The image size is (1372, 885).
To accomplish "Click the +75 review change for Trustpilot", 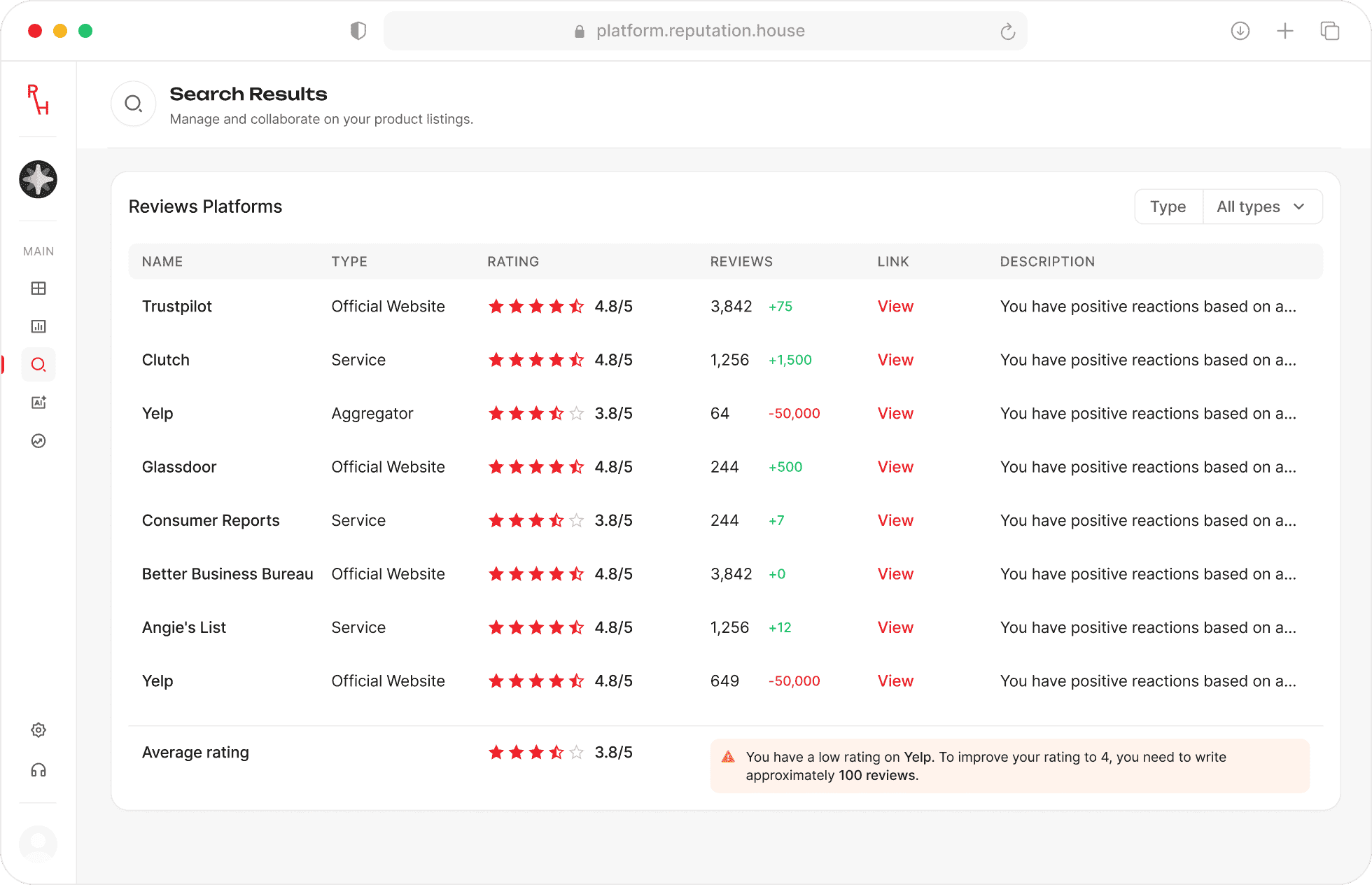I will [x=780, y=307].
